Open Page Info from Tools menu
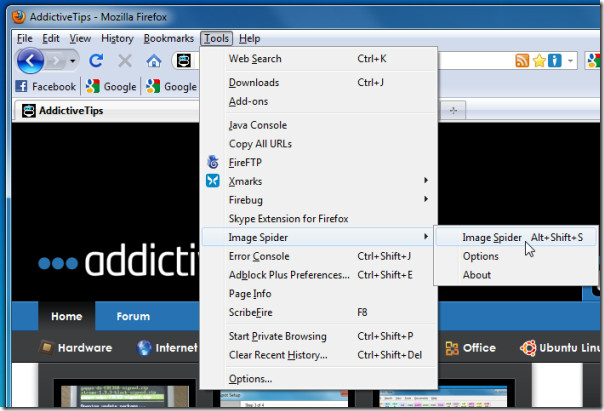Image resolution: width=604 pixels, height=411 pixels. click(x=319, y=294)
